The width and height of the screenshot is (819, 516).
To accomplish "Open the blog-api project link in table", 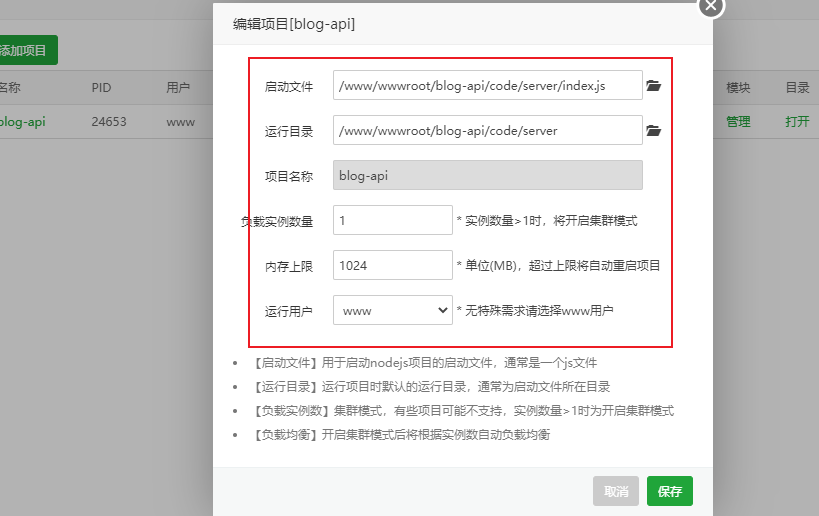I will coord(23,122).
